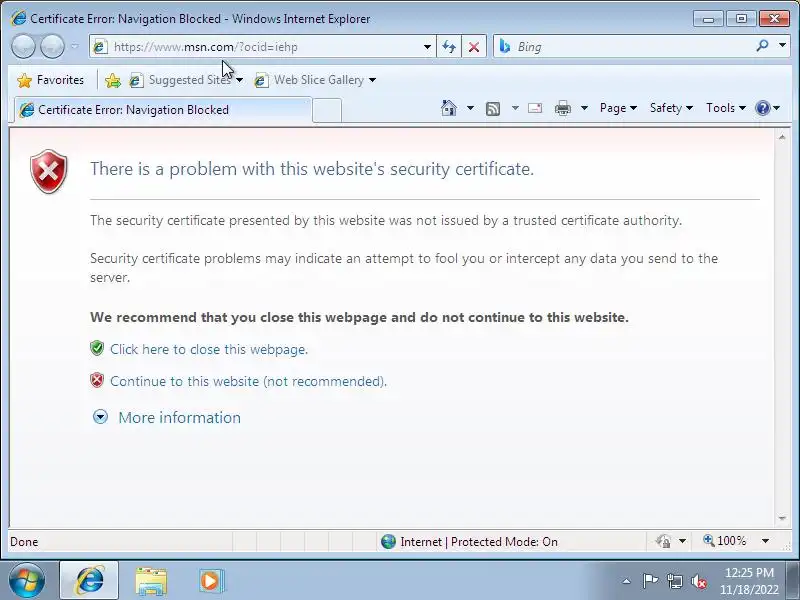
Task: Click the green shield icon beside close link
Action: [x=97, y=348]
